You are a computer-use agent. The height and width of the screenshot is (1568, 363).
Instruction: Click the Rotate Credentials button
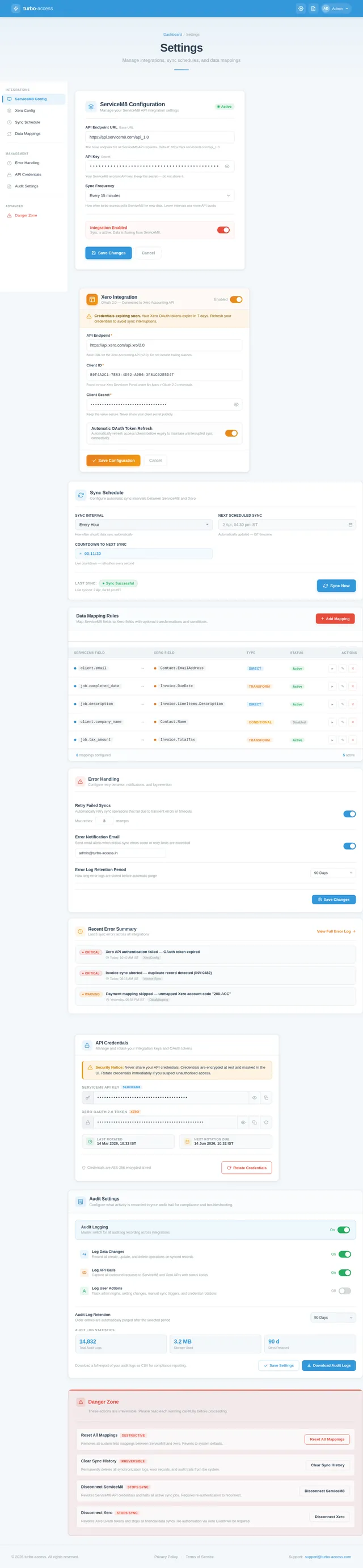pos(246,1168)
